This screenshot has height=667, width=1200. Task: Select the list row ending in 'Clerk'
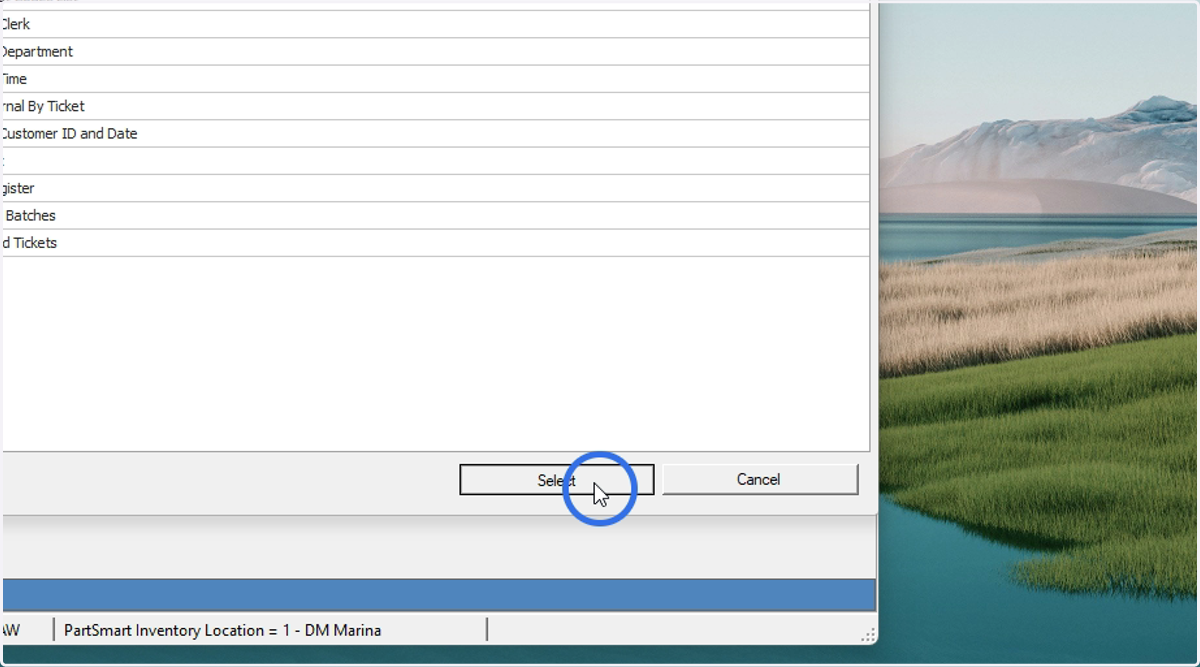435,25
